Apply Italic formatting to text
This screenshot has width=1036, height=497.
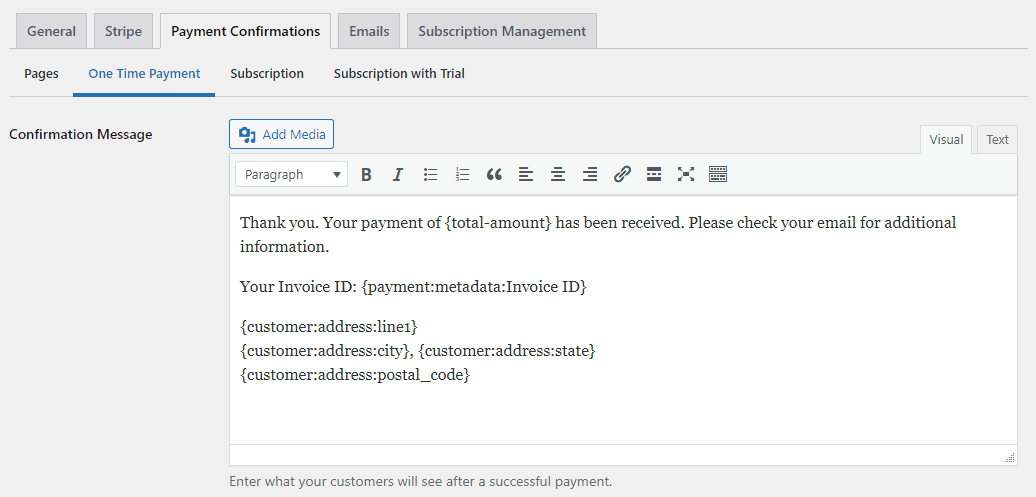point(398,174)
